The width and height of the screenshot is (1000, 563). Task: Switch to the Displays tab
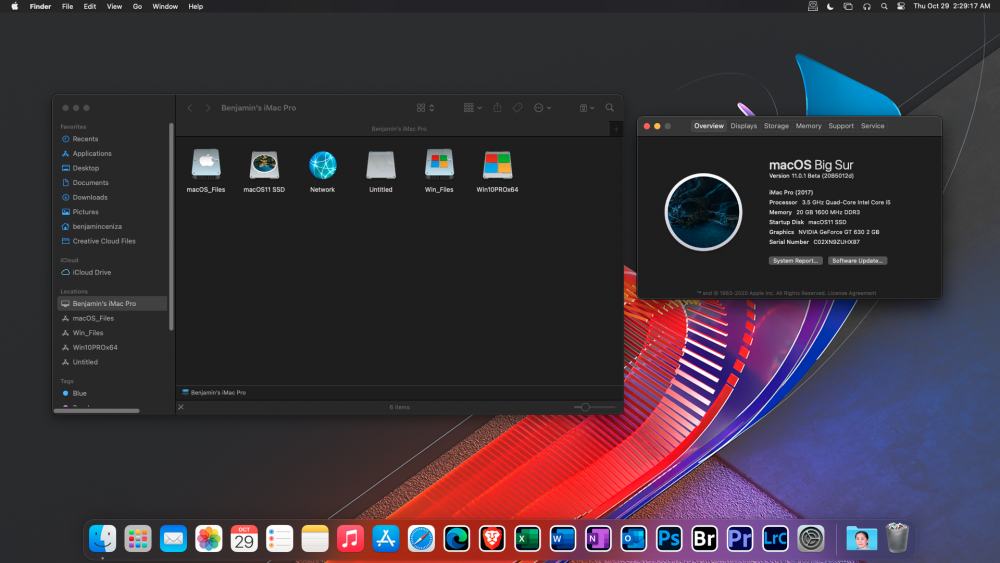pyautogui.click(x=744, y=126)
